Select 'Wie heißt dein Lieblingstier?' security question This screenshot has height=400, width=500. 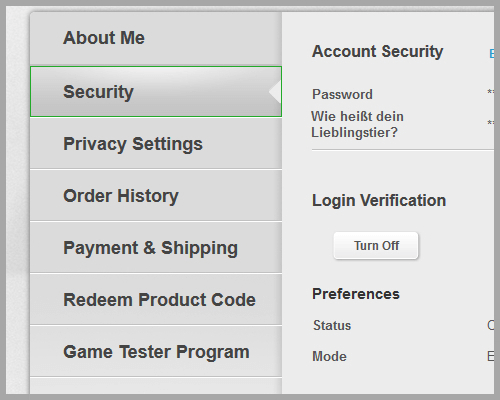click(357, 124)
